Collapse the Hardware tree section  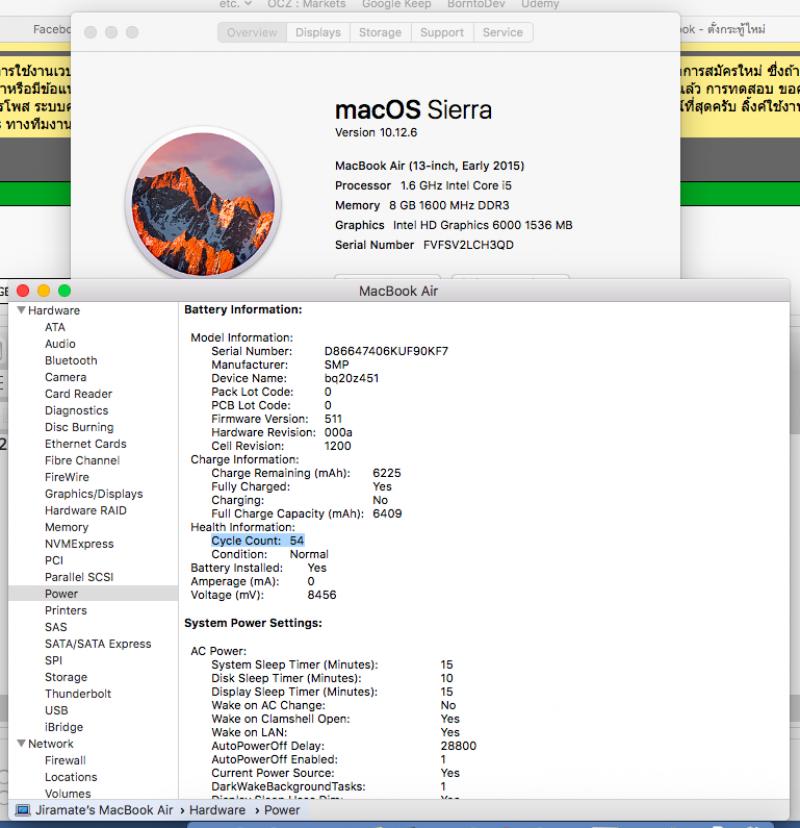pos(21,310)
